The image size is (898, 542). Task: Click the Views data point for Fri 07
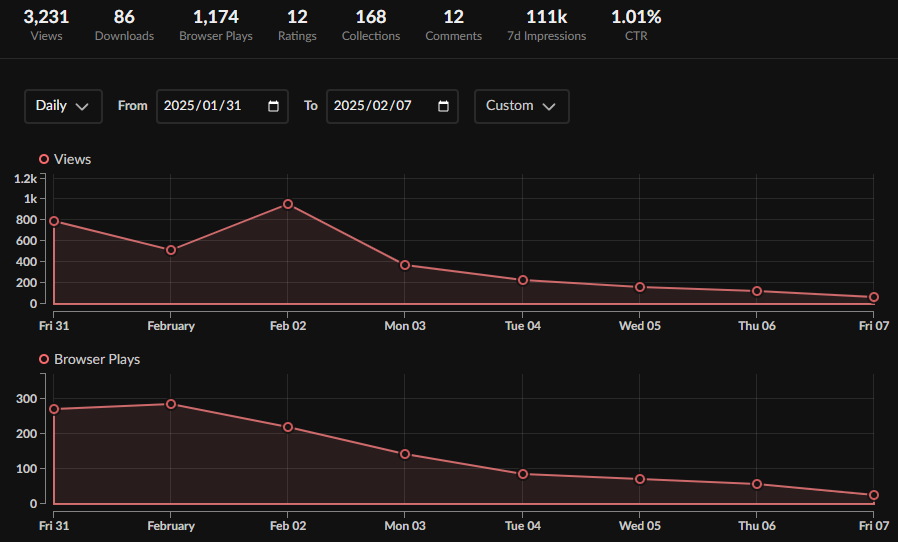pyautogui.click(x=873, y=297)
